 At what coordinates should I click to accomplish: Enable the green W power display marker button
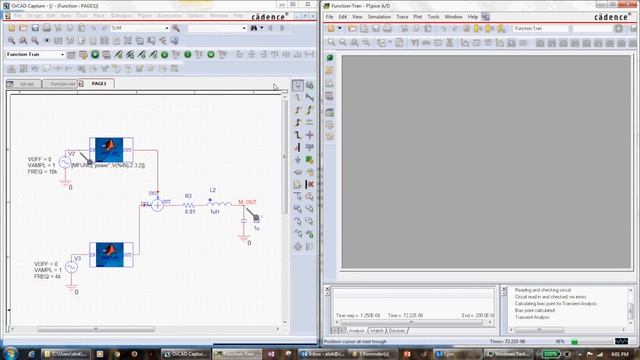tap(211, 54)
